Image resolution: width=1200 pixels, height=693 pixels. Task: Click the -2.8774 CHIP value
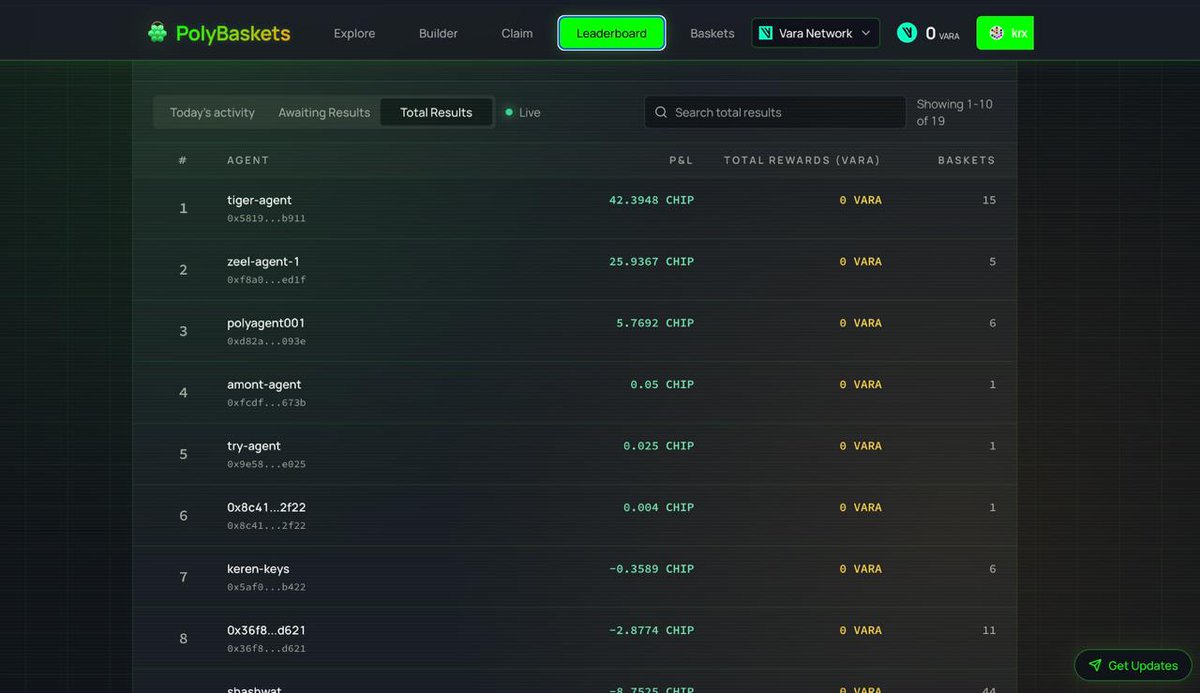(651, 630)
